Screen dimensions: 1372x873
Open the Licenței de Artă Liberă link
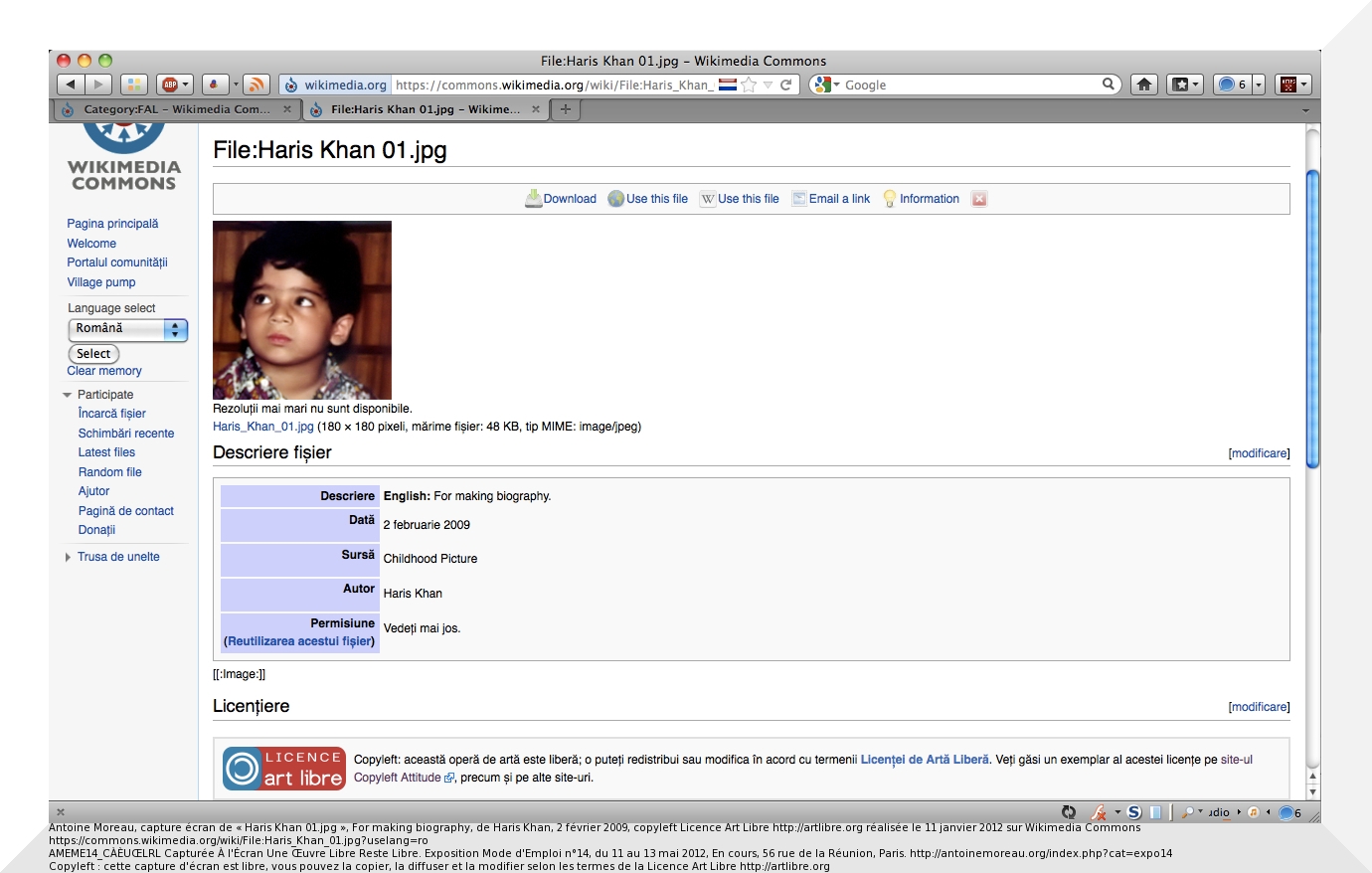pos(924,760)
